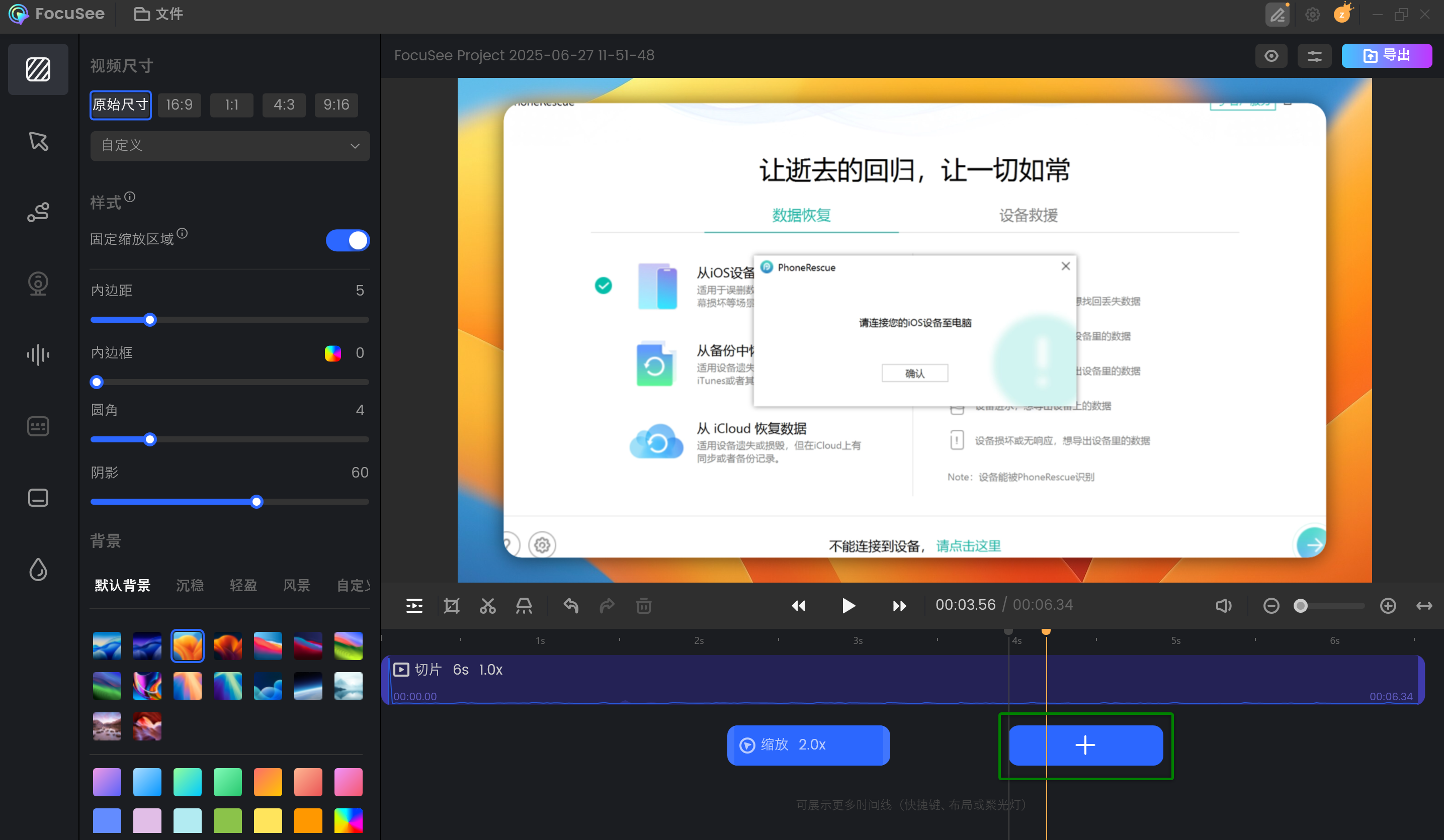Select the 4:3 aspect ratio
Screen dimensions: 1444x840
[284, 105]
